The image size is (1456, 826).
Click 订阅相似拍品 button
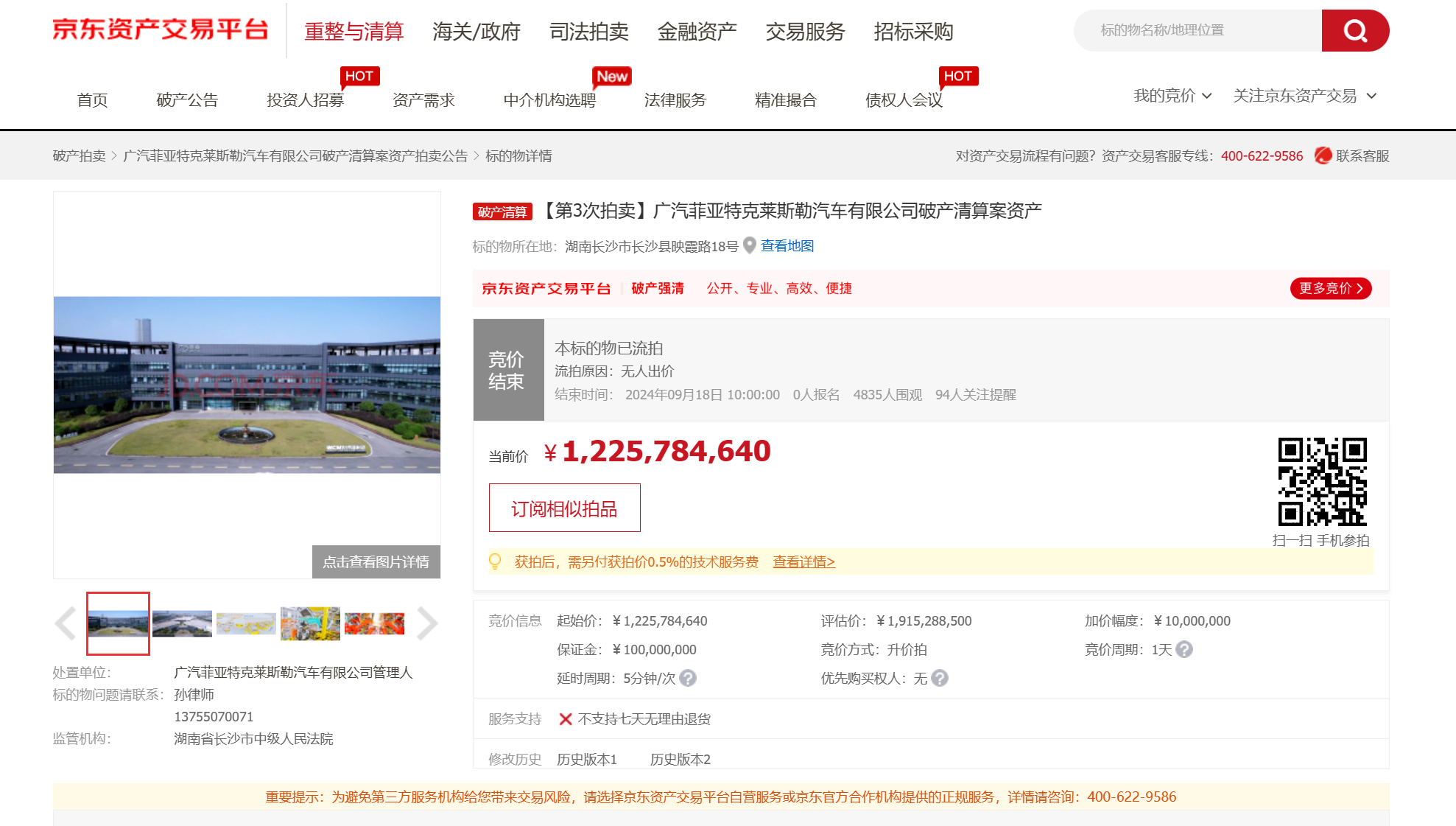click(x=564, y=508)
